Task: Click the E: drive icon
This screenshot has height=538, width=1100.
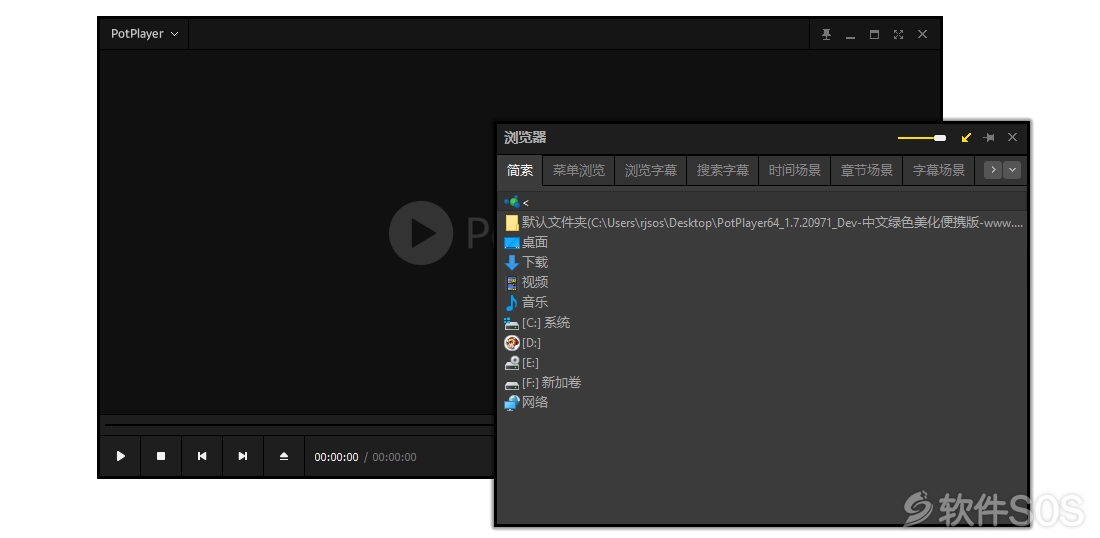Action: (x=512, y=363)
